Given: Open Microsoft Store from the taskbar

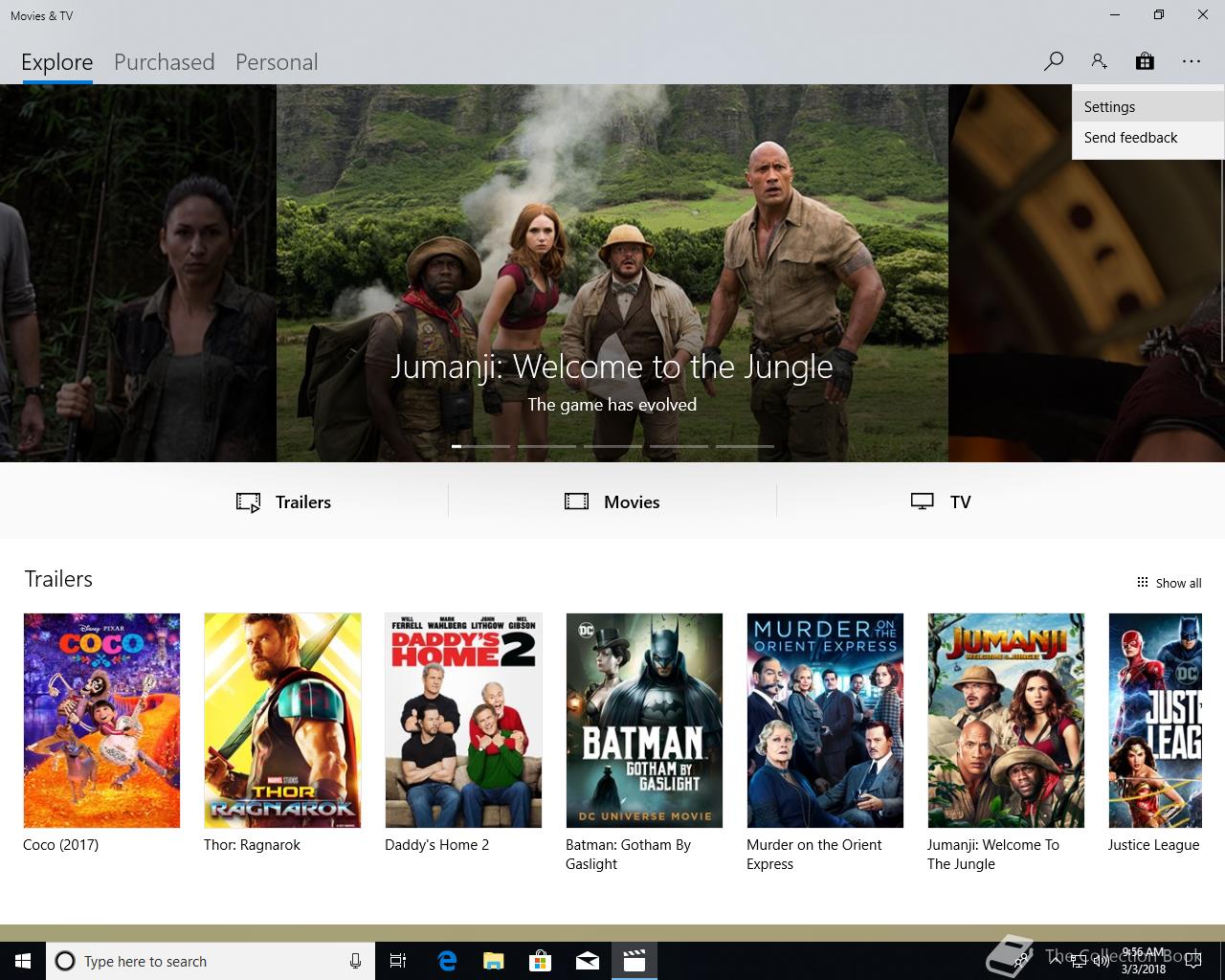Looking at the screenshot, I should tap(541, 961).
